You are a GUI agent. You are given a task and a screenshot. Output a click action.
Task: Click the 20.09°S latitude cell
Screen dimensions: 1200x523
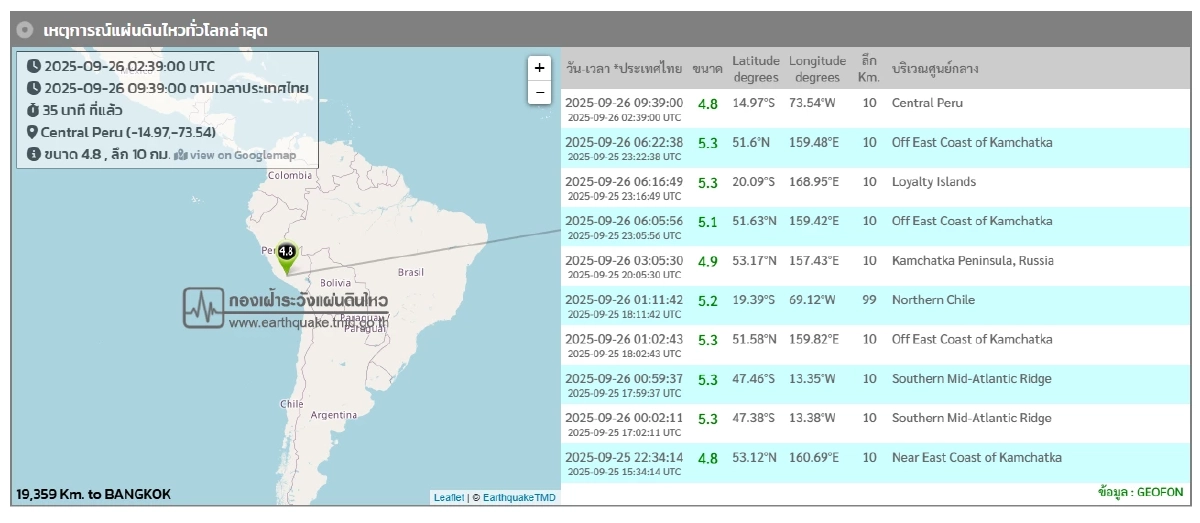coord(754,182)
